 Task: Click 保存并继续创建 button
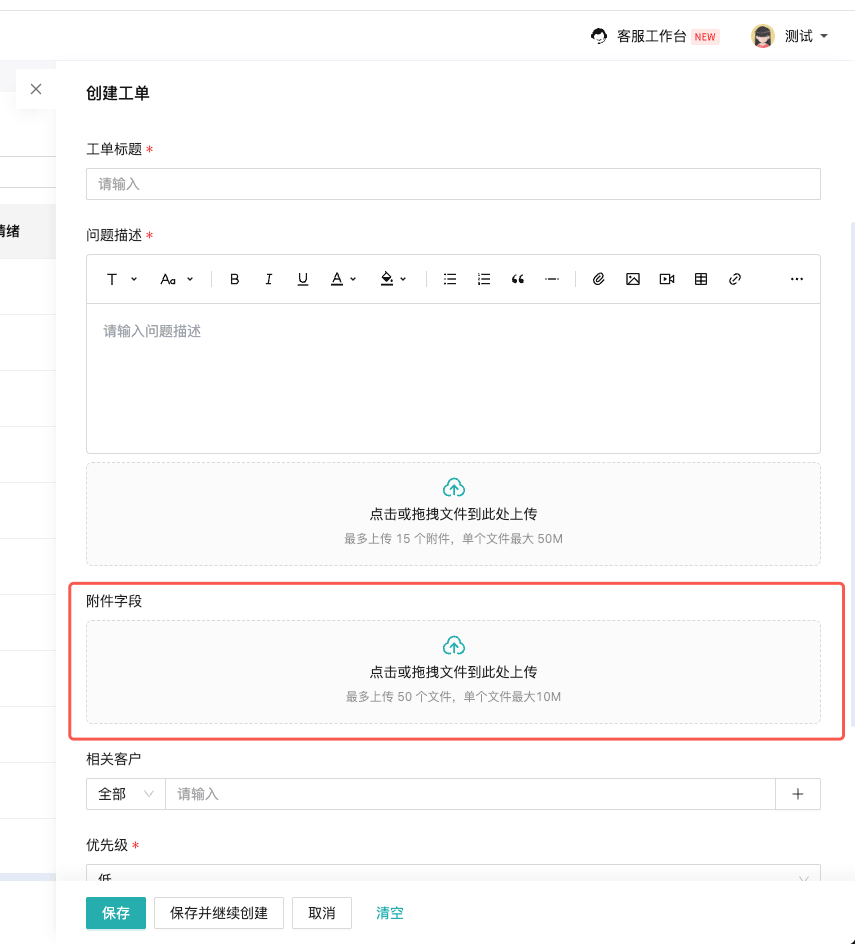(x=219, y=913)
